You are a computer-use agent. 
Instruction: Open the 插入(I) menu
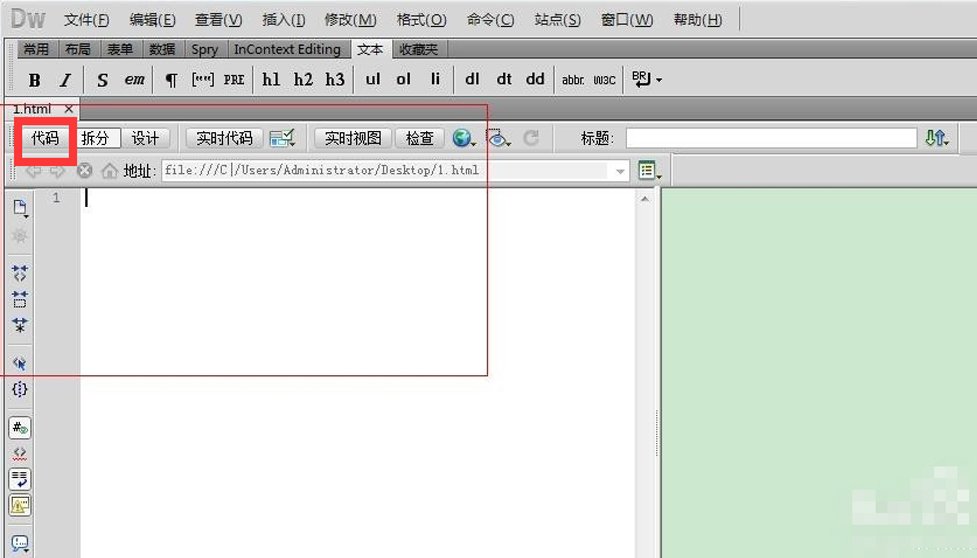(284, 20)
